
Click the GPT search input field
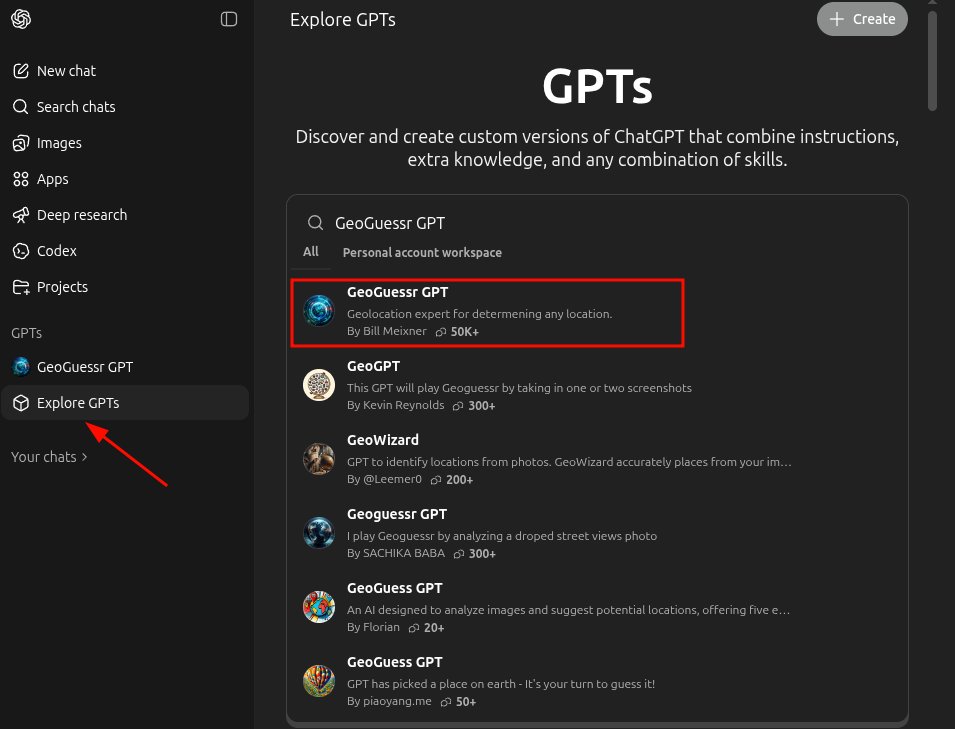597,223
